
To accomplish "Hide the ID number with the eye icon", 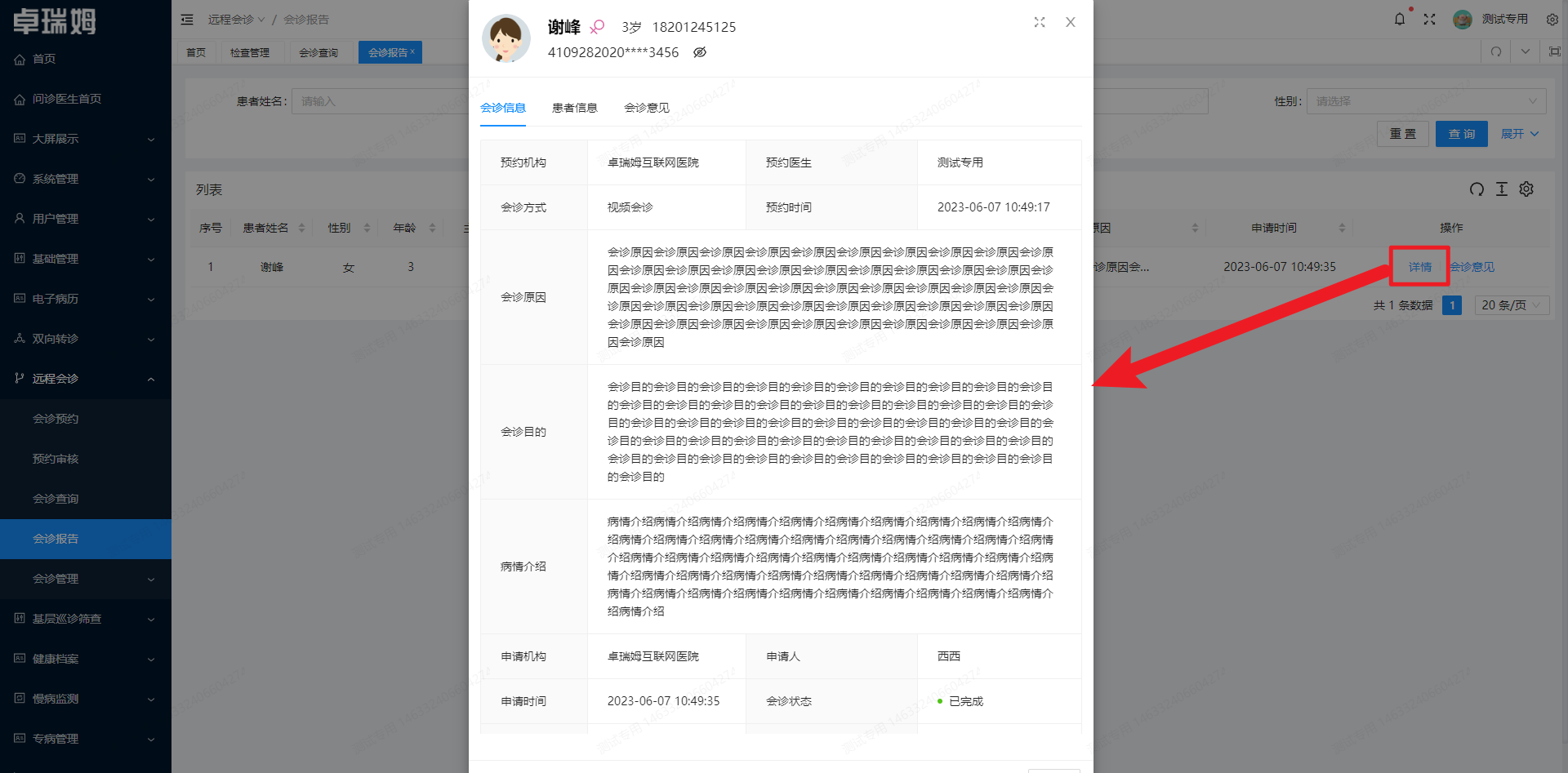I will click(700, 51).
